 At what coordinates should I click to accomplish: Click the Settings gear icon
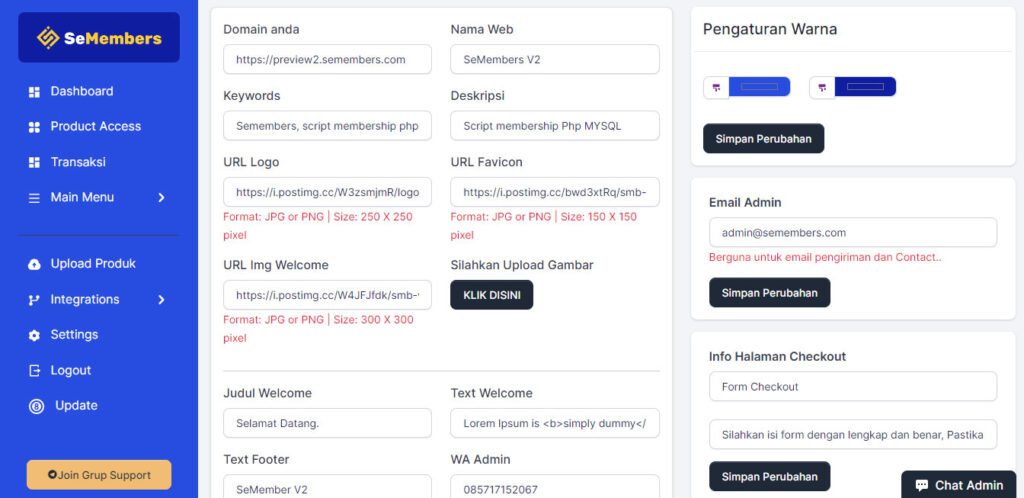pyautogui.click(x=34, y=335)
